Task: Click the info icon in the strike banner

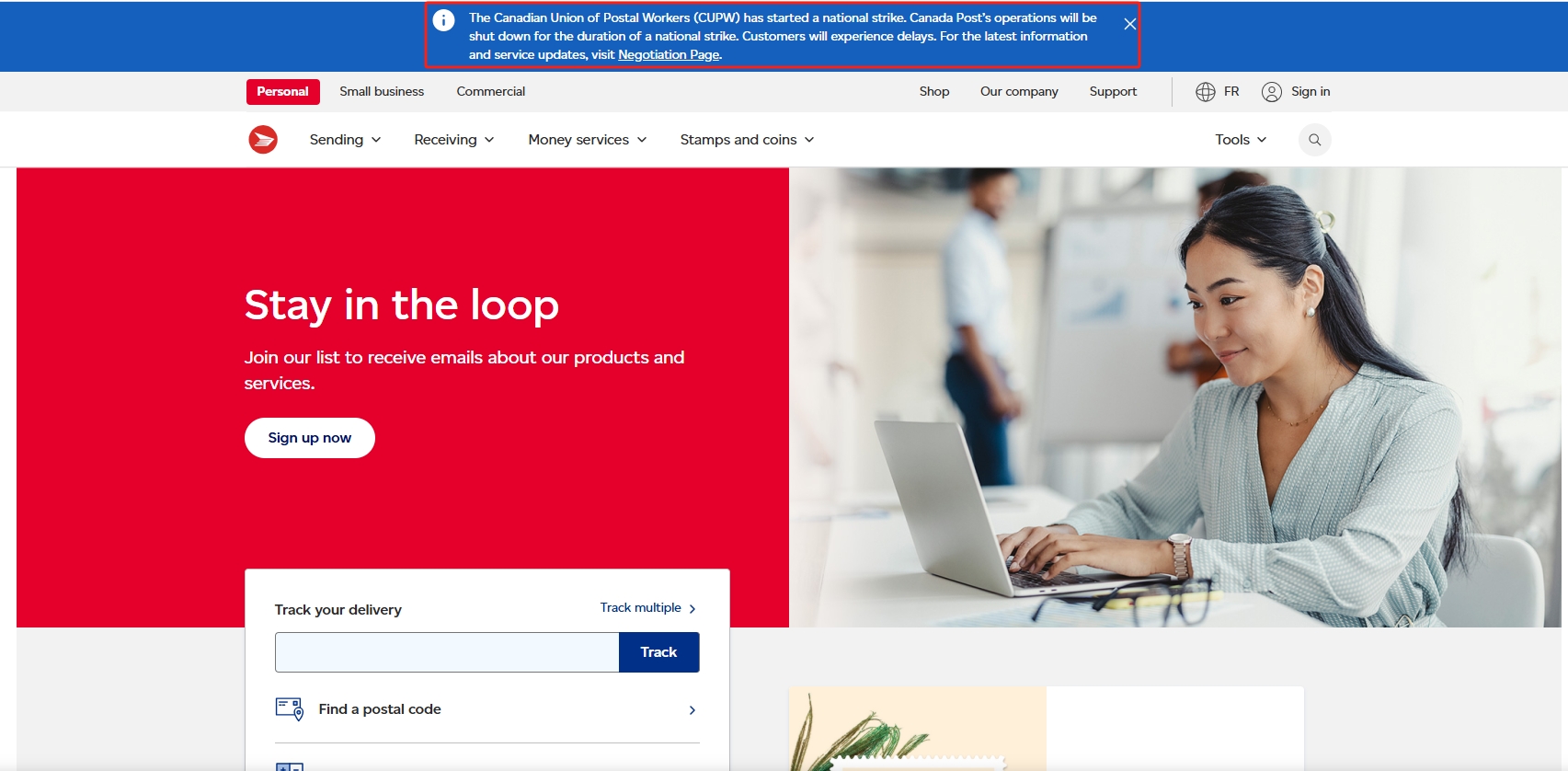Action: (443, 20)
